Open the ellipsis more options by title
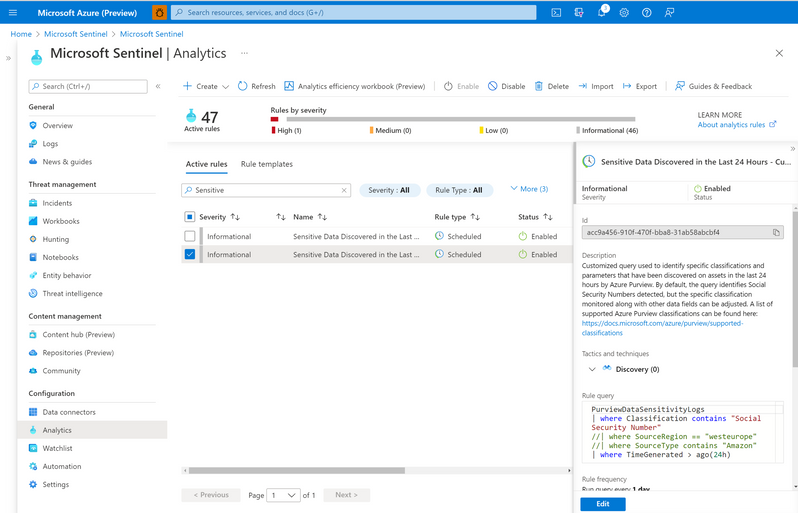798x513 pixels. pos(244,53)
